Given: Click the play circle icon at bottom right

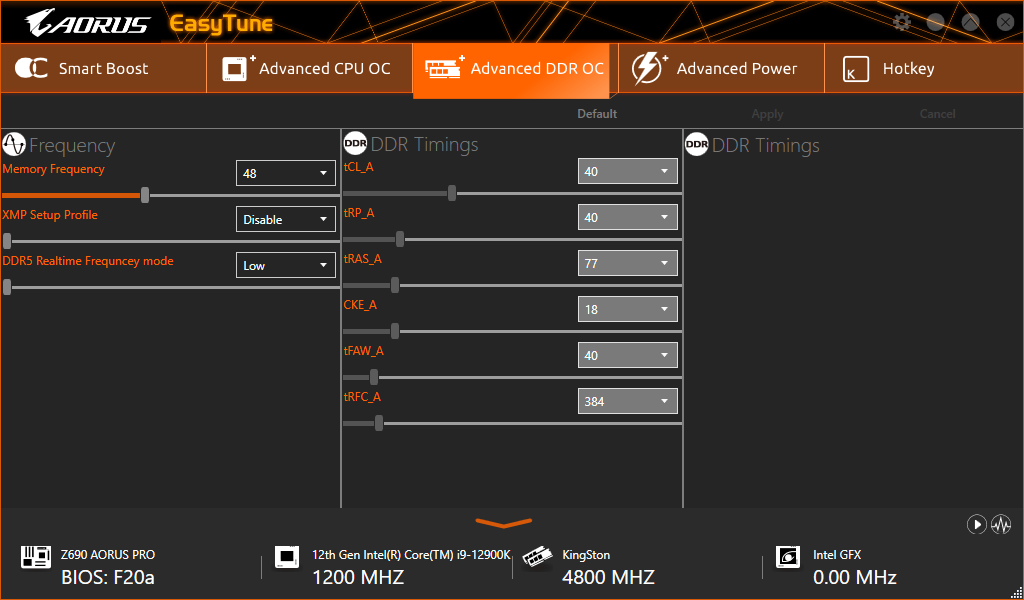Looking at the screenshot, I should (976, 524).
